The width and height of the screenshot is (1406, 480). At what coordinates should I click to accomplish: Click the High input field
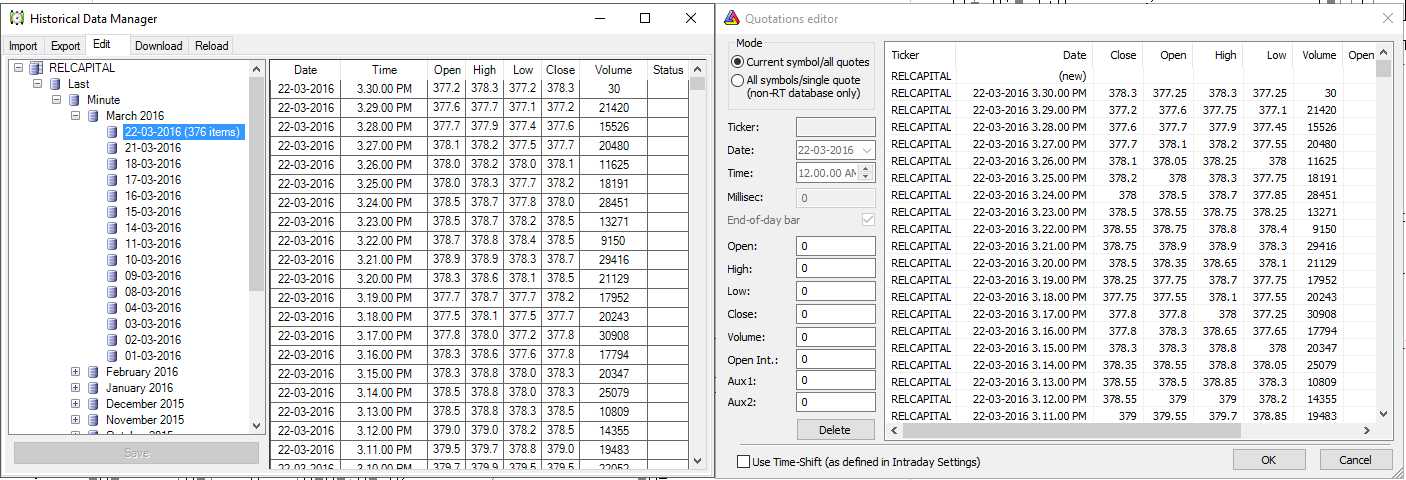835,268
